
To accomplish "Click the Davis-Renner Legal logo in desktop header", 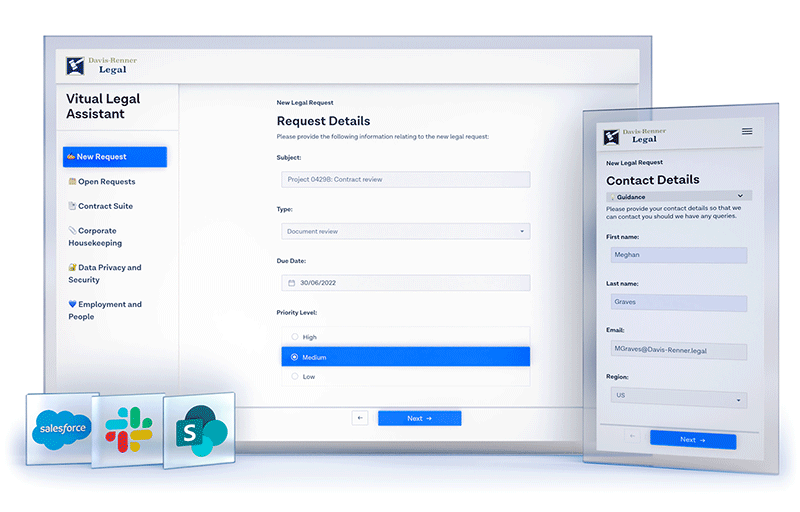I will (x=101, y=66).
